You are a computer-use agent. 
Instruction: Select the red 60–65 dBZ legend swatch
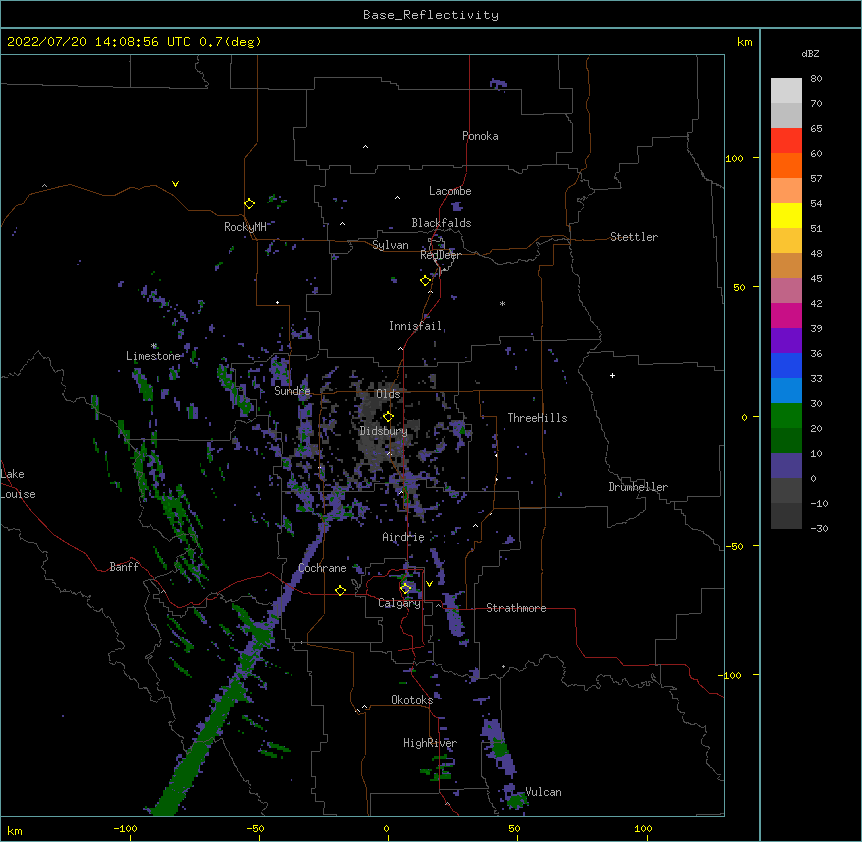click(x=786, y=141)
